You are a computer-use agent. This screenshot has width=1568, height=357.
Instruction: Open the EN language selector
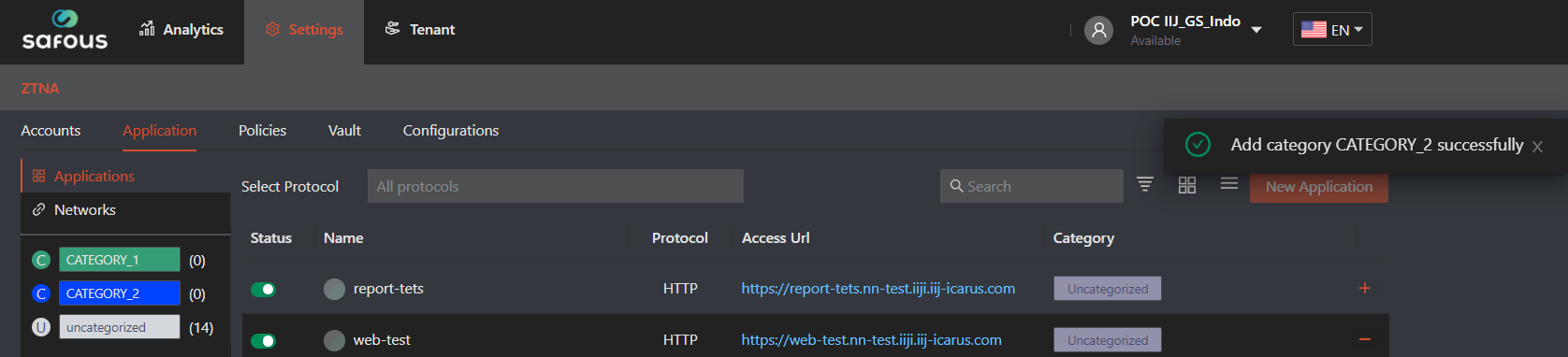coord(1332,29)
